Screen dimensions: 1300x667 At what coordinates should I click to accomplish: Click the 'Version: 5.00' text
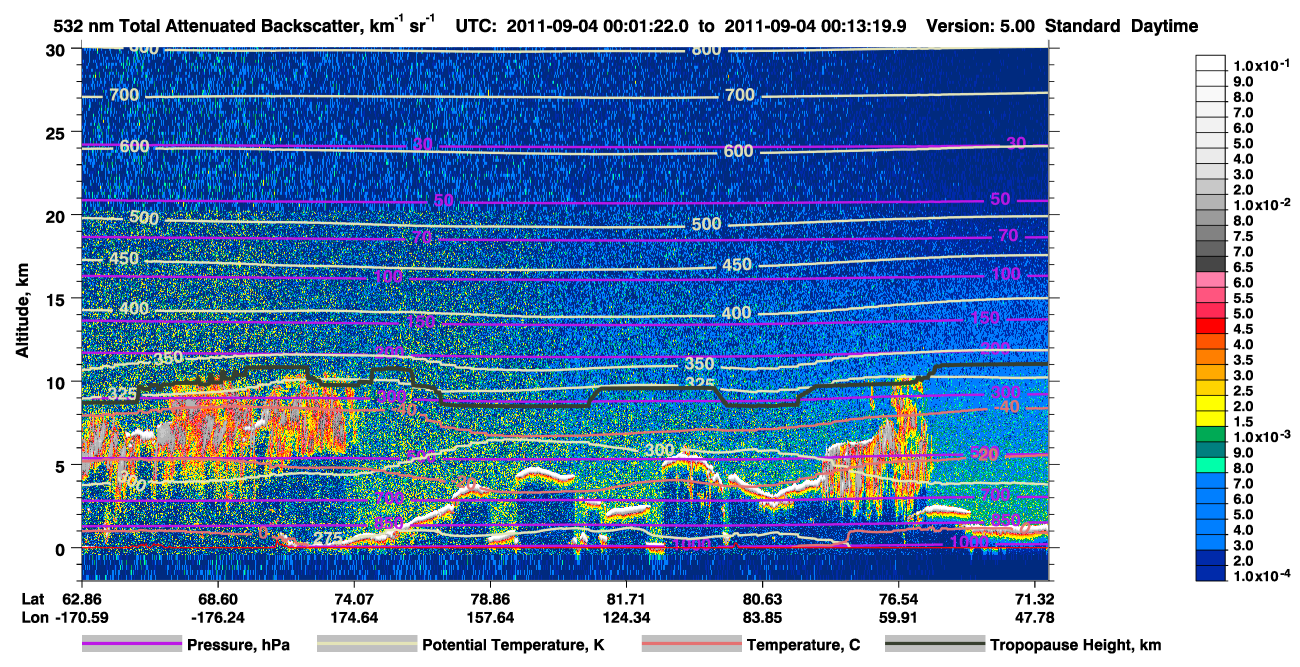pos(980,26)
